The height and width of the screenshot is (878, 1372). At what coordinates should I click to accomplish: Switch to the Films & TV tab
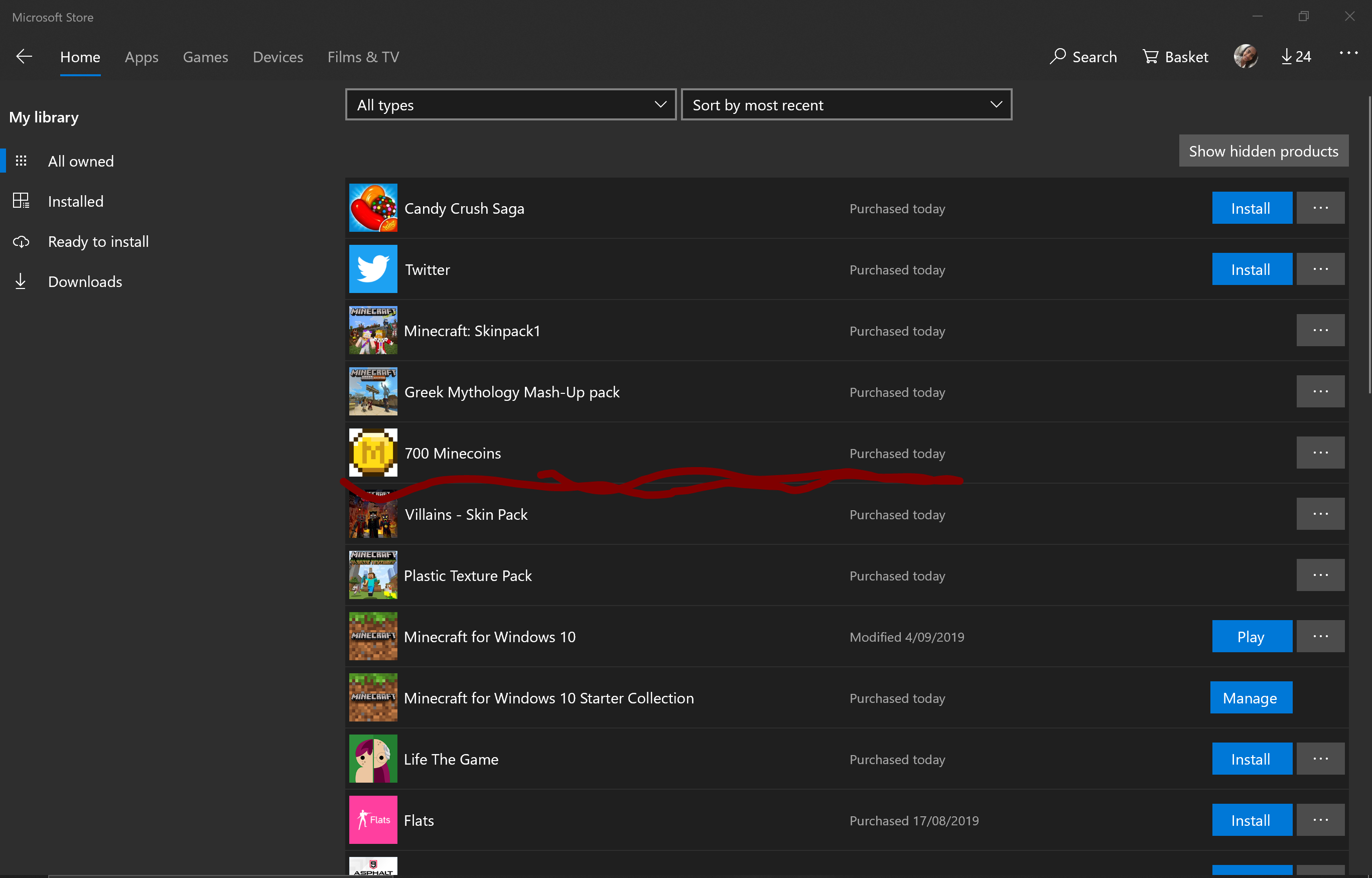pos(363,57)
